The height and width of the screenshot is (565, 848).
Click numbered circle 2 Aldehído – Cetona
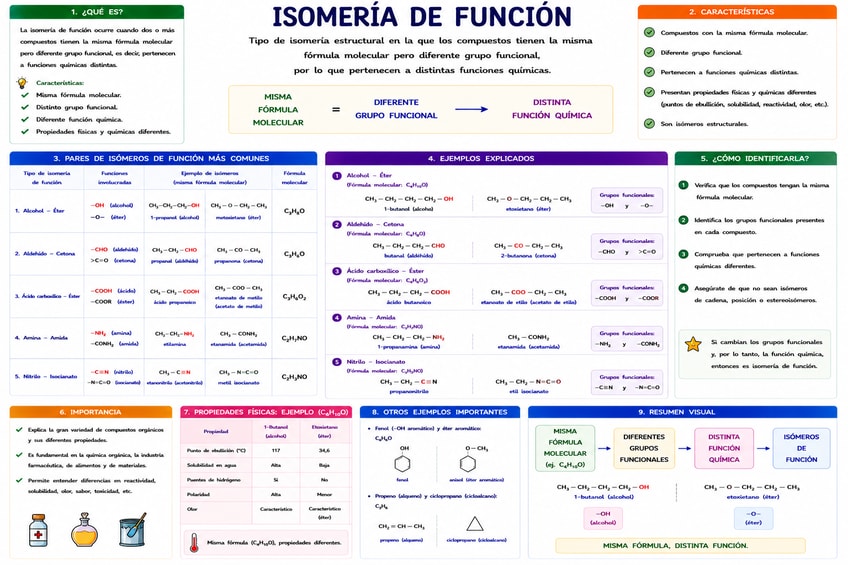[337, 224]
